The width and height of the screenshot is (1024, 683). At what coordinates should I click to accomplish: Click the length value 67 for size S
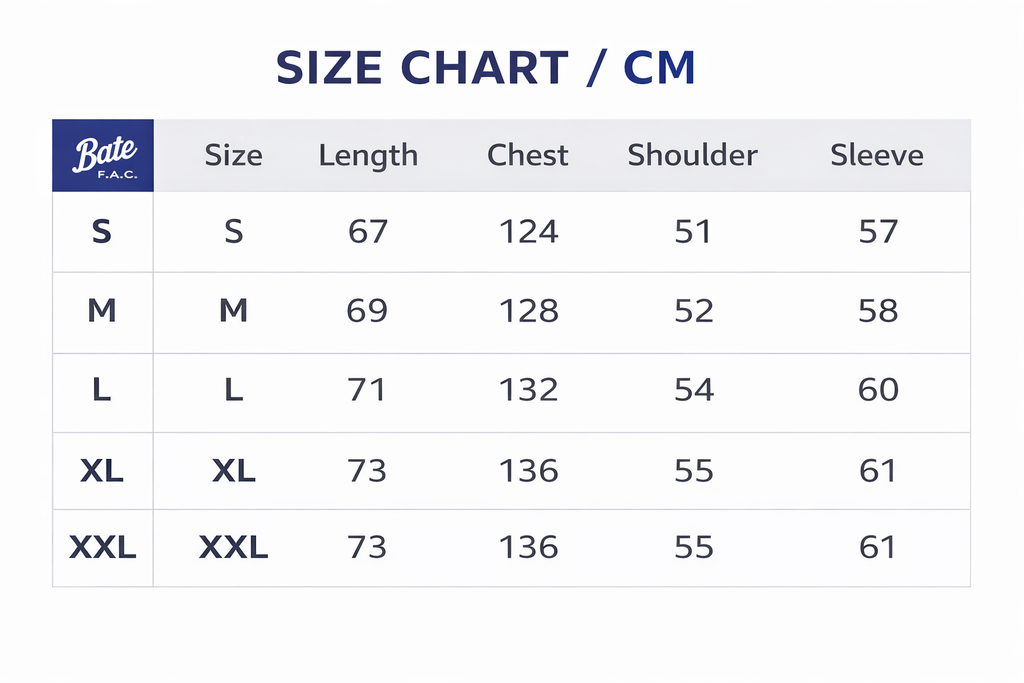[x=367, y=232]
